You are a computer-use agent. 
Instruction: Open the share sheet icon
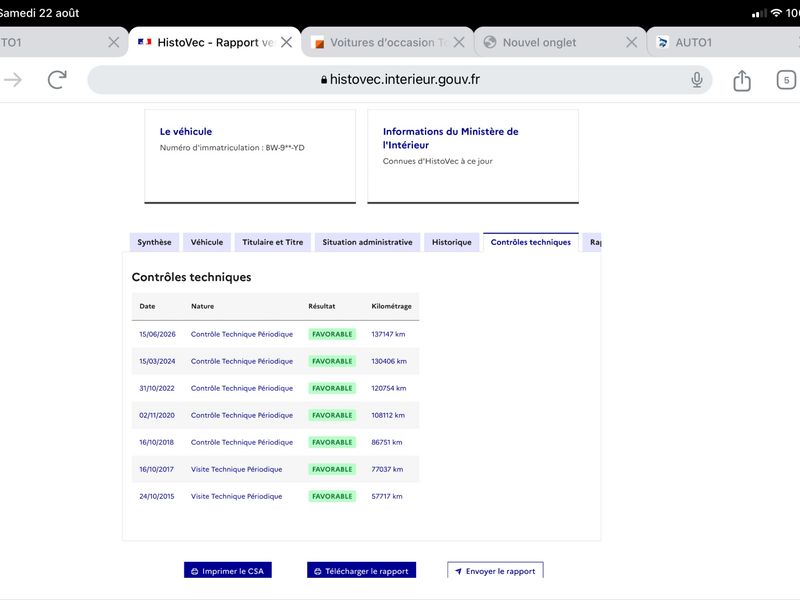742,80
